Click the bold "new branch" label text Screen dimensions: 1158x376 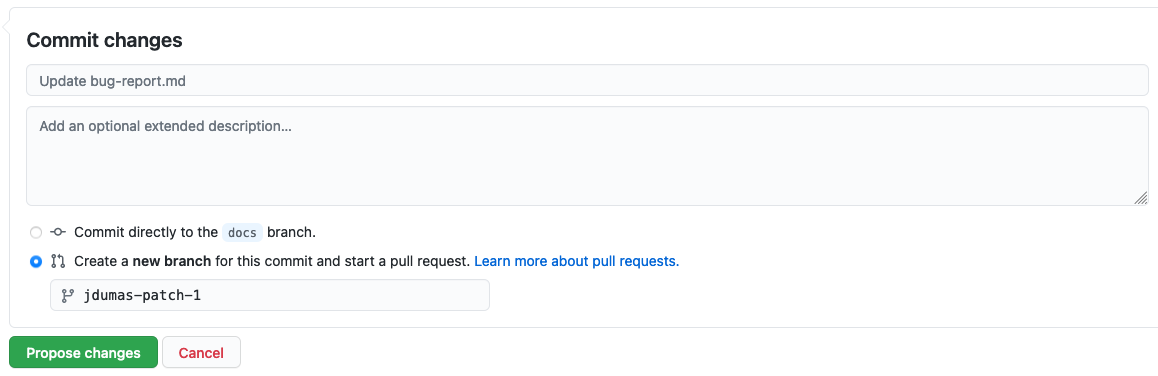[172, 262]
